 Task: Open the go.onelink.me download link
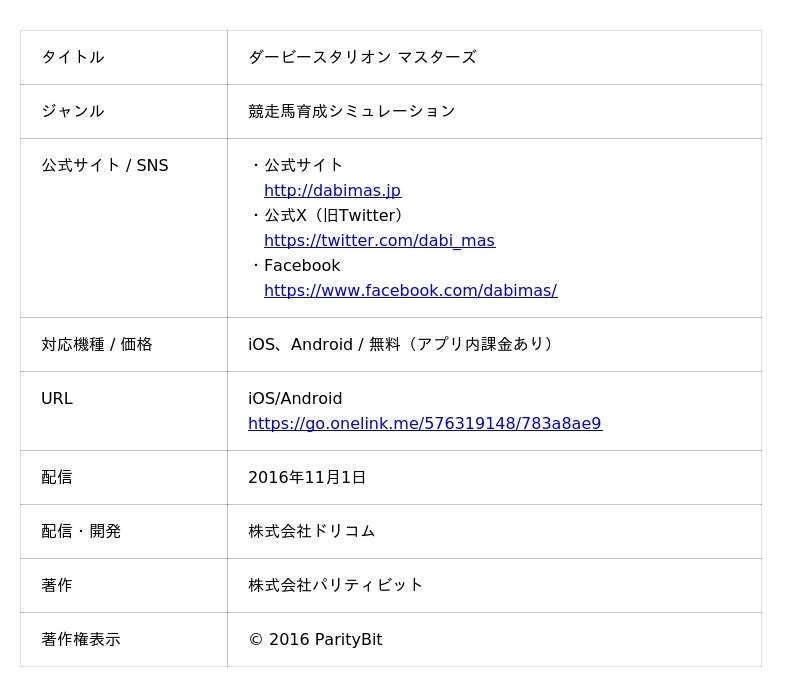[x=424, y=423]
